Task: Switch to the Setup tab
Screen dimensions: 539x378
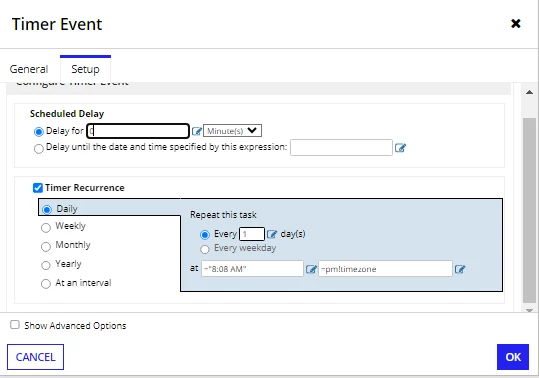Action: click(x=85, y=69)
